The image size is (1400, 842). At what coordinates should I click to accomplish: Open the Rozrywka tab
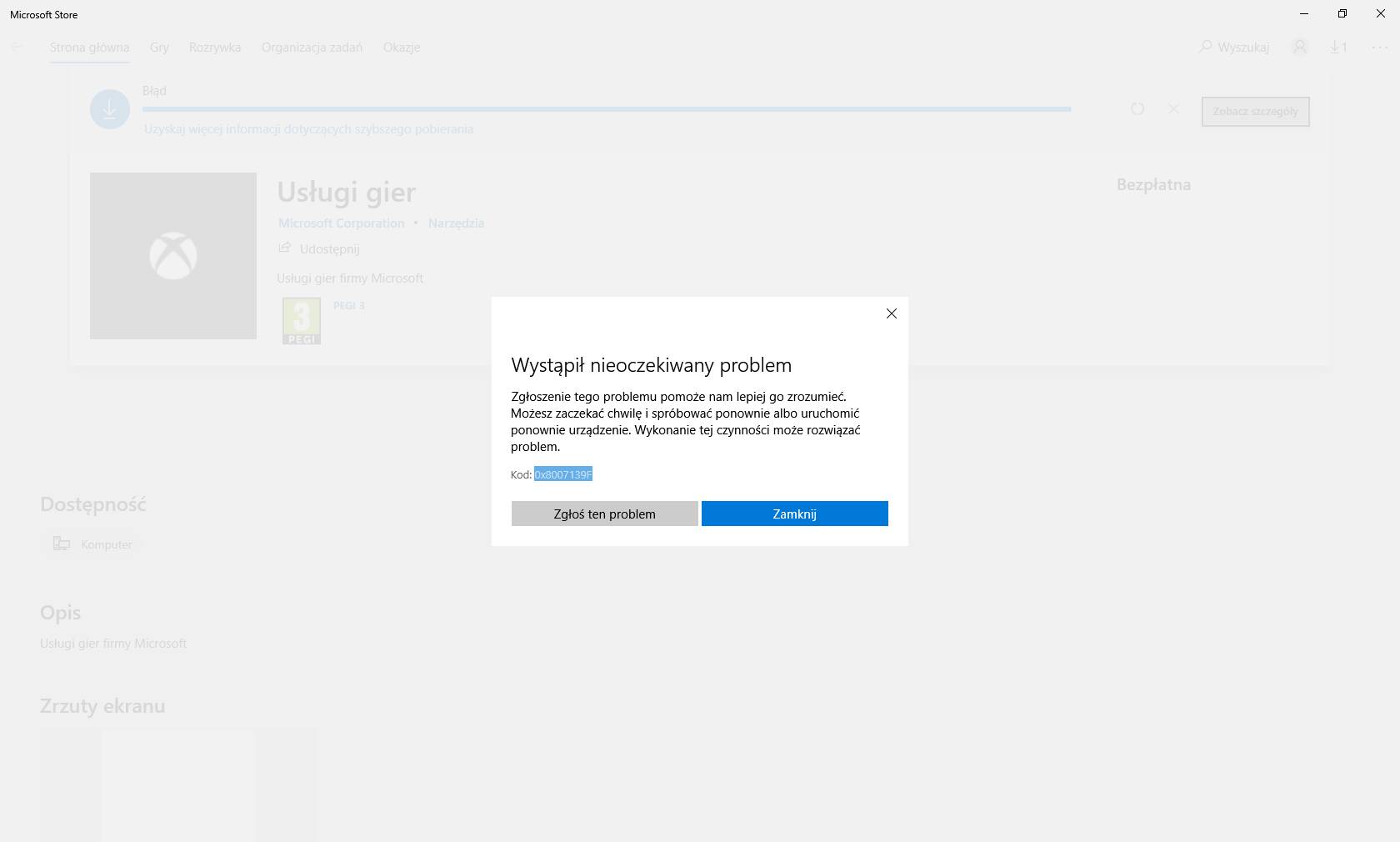click(x=215, y=48)
